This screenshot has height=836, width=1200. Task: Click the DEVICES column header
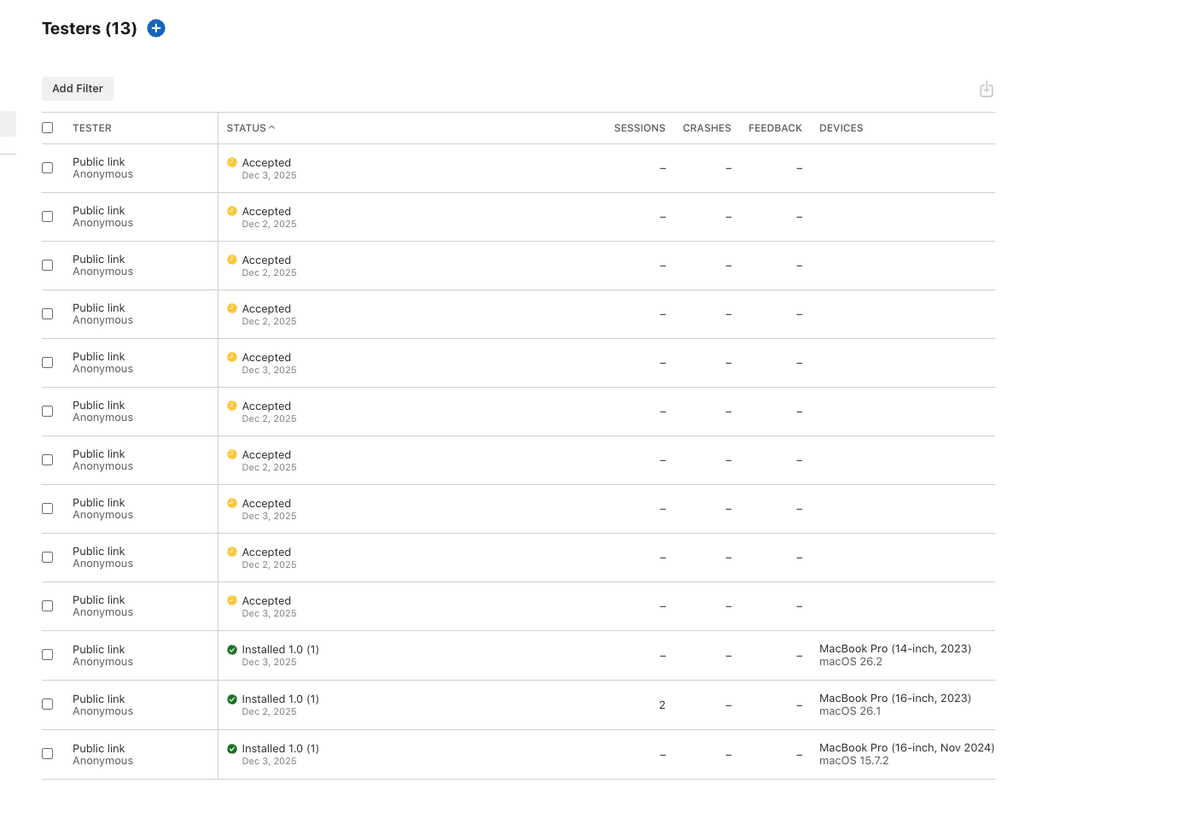coord(841,128)
